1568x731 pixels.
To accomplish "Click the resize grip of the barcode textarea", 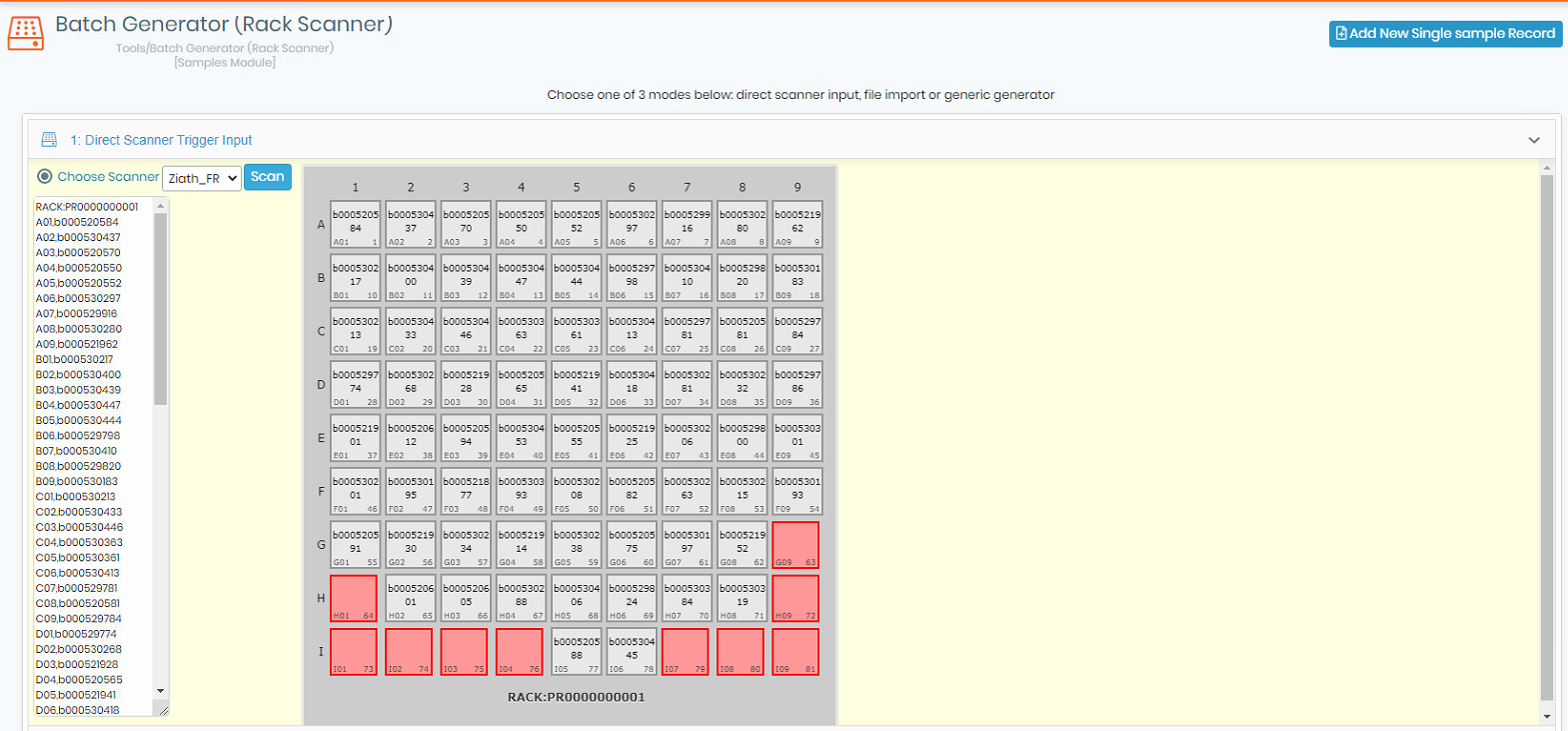I will click(162, 710).
